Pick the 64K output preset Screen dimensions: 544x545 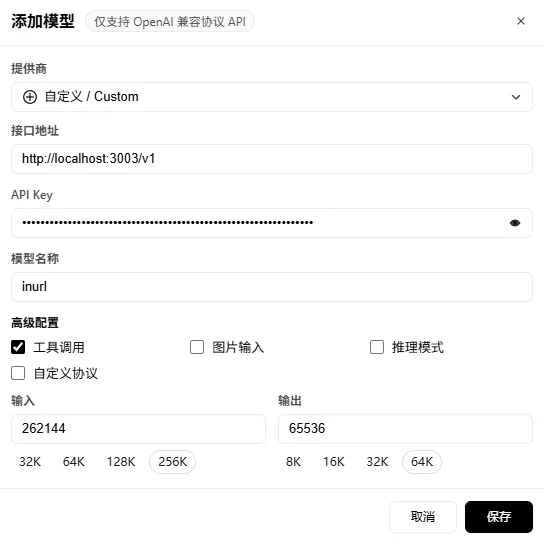(x=422, y=462)
